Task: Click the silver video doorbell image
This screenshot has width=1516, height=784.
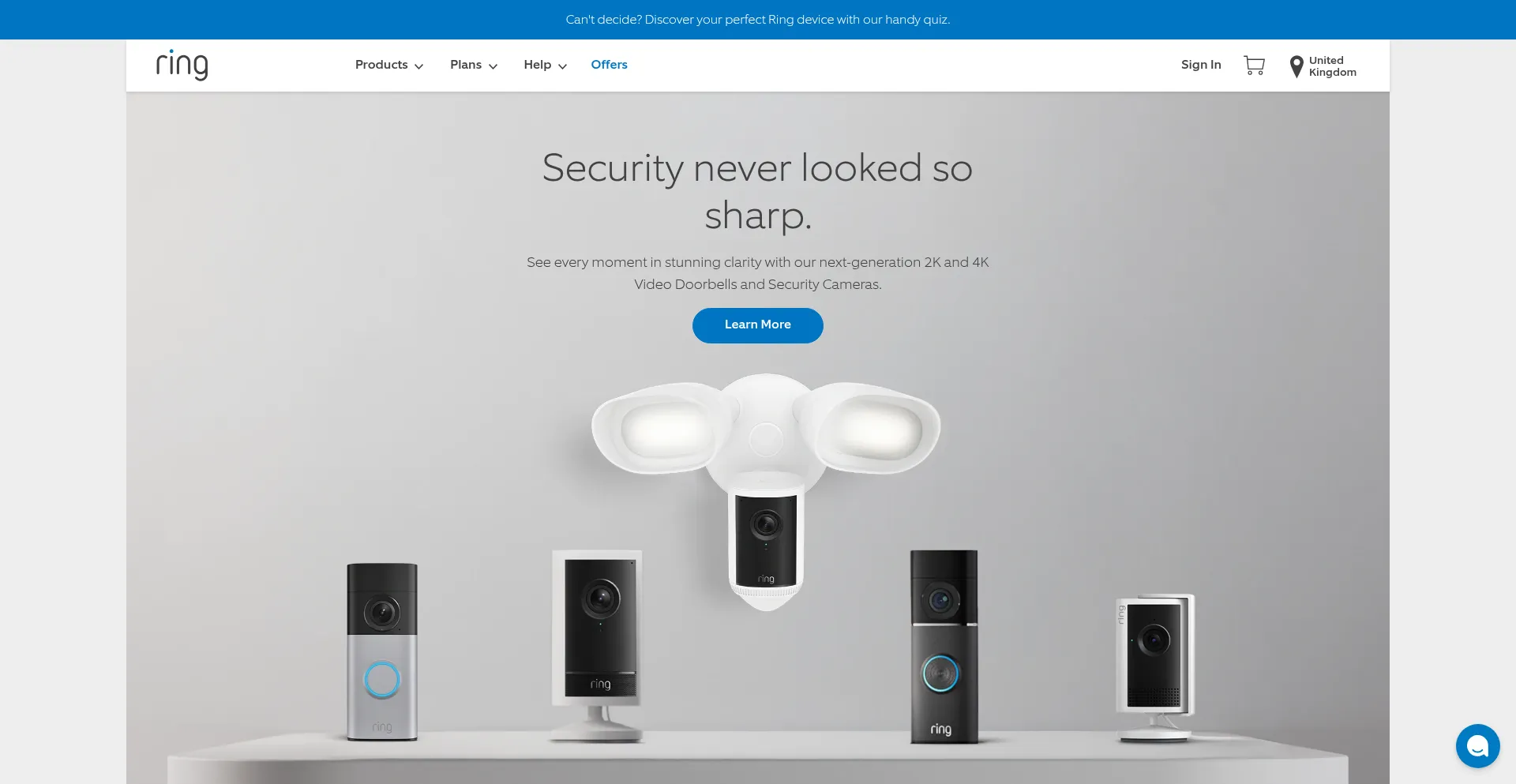Action: [x=382, y=652]
